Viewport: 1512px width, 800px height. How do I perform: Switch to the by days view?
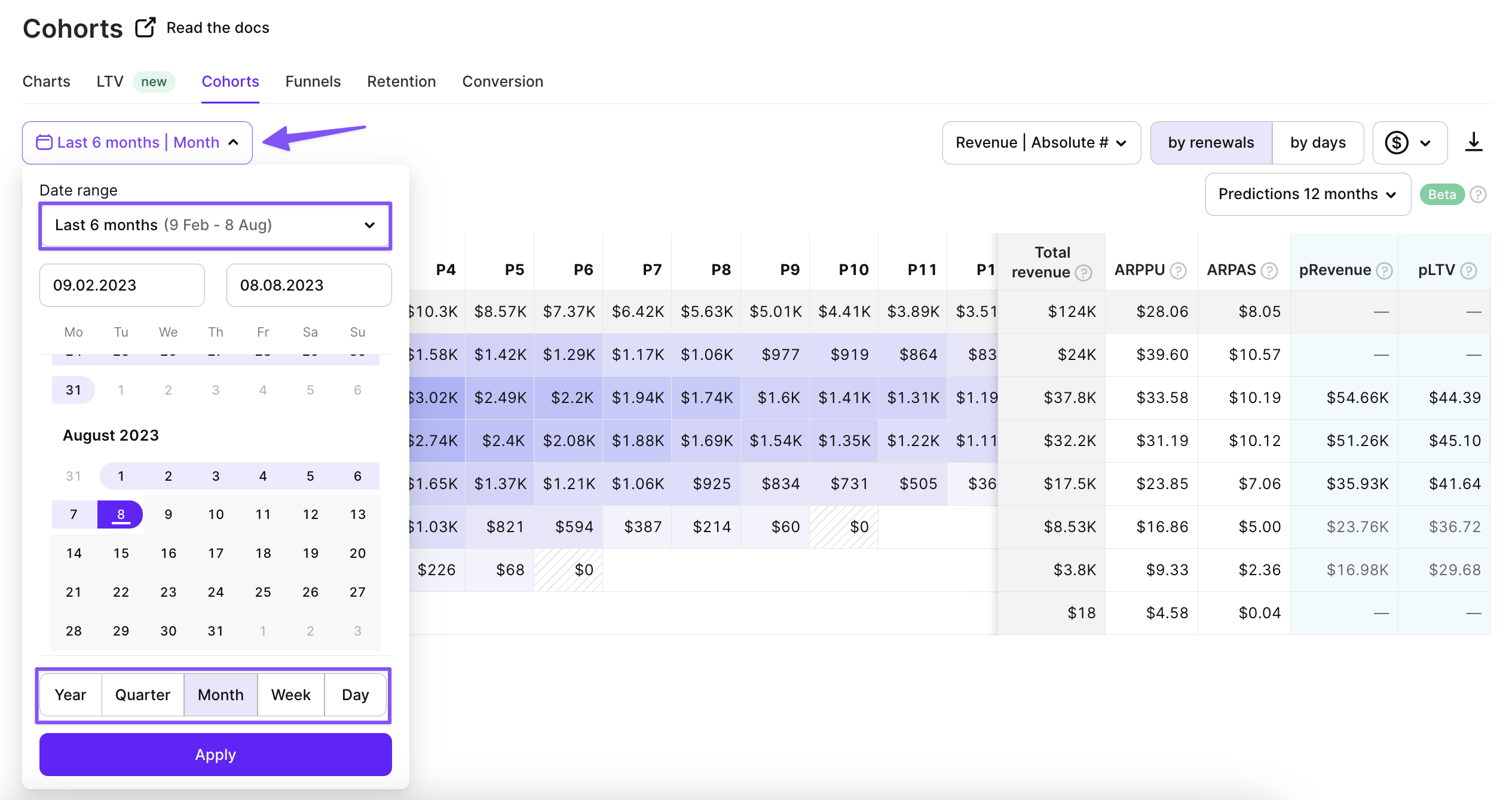tap(1318, 143)
